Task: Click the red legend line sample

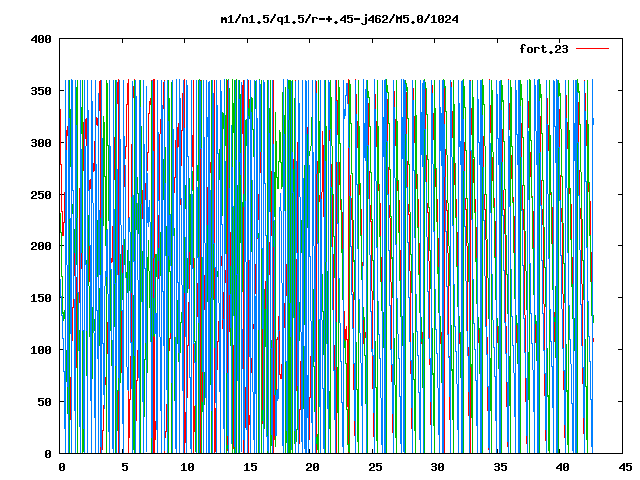Action: pos(592,49)
